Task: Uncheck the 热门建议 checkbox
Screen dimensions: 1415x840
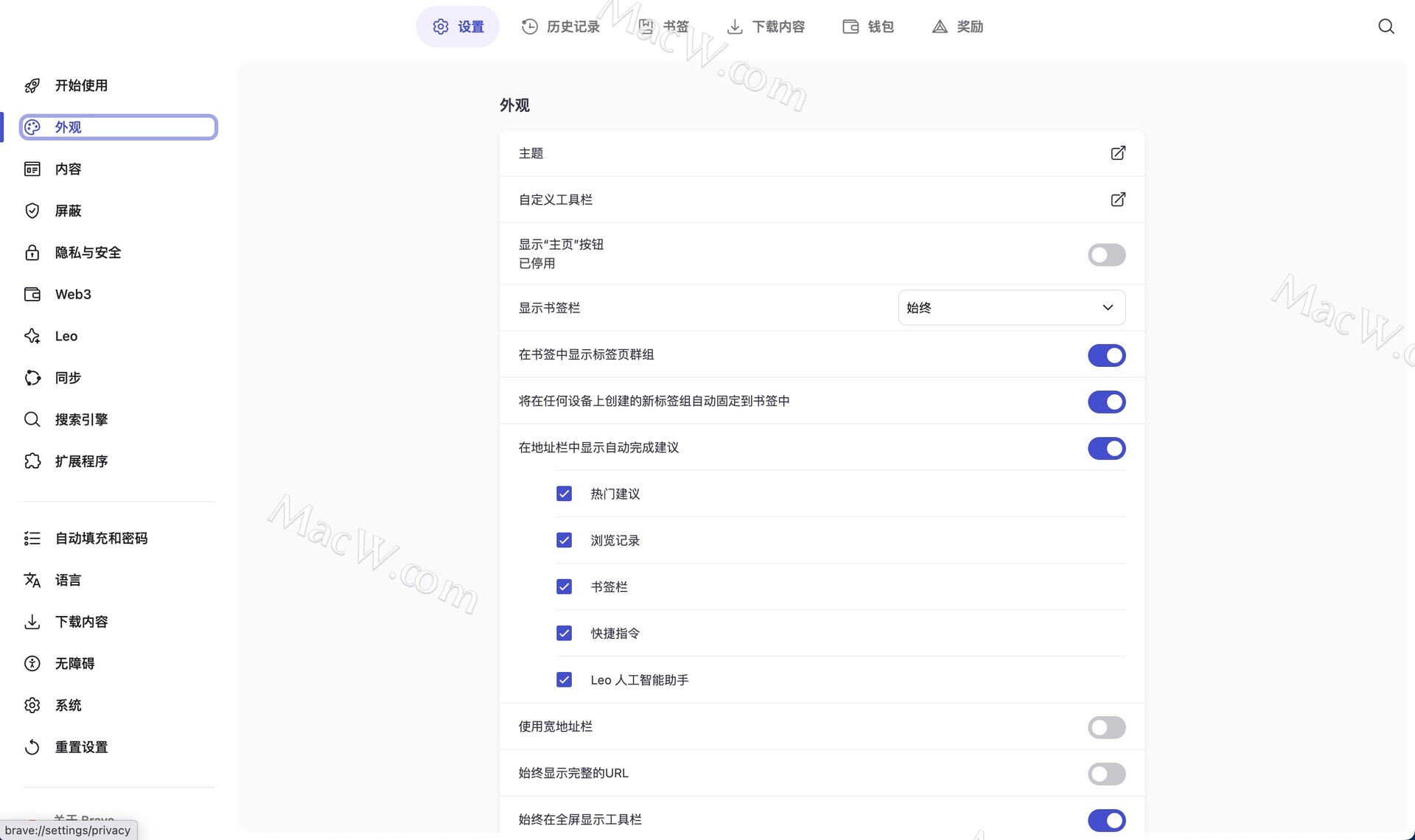Action: 564,494
